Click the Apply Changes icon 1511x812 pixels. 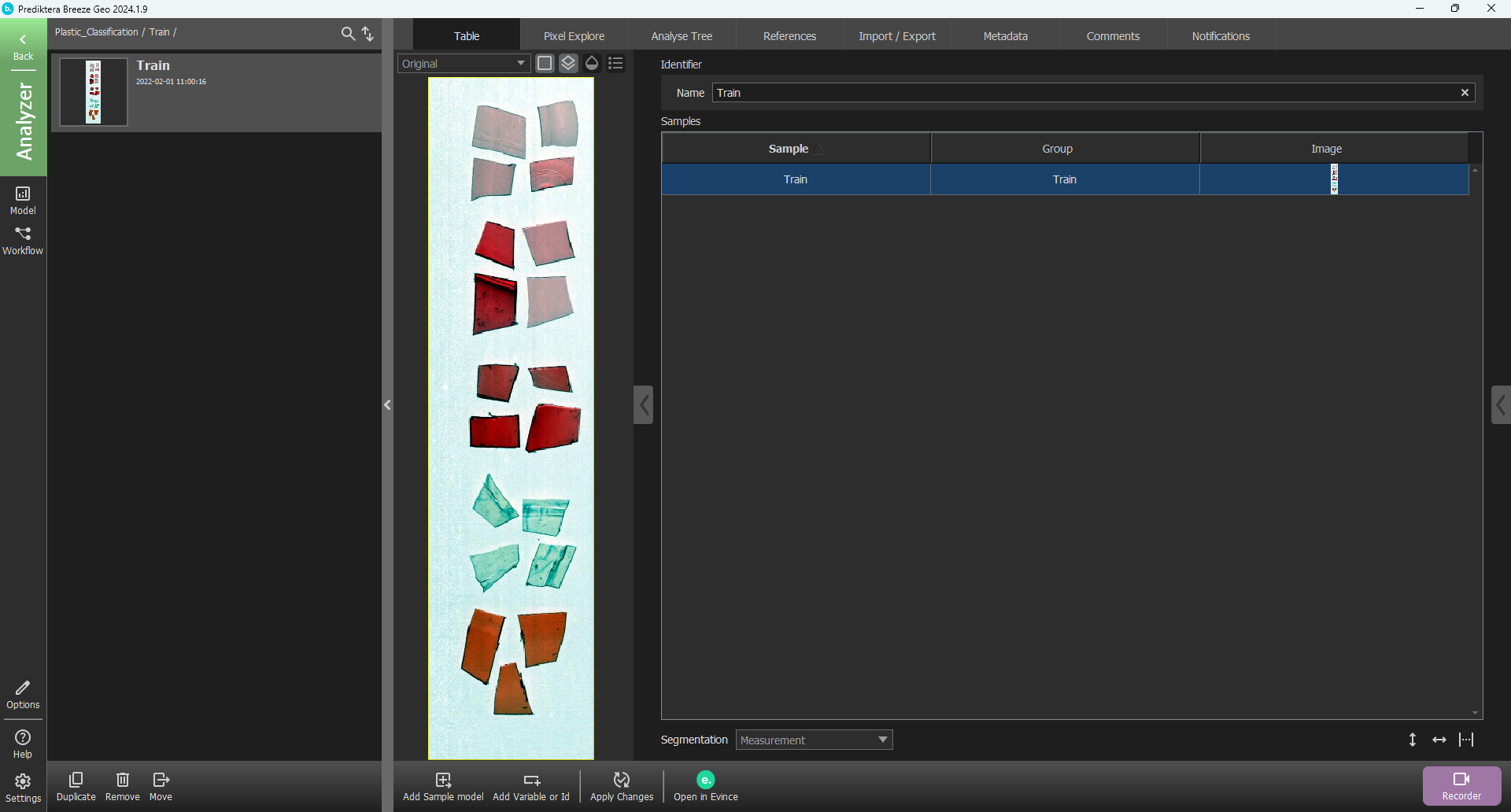click(621, 780)
